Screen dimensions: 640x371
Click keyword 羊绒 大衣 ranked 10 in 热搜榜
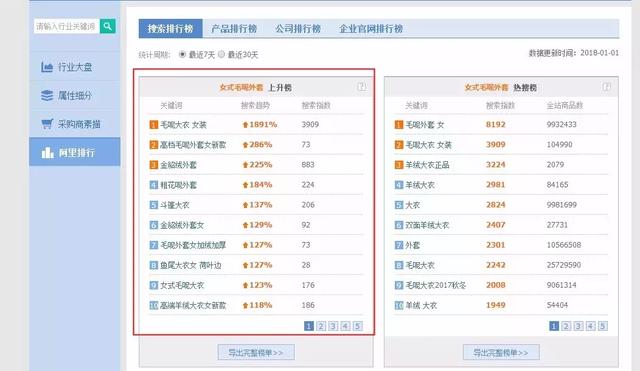point(421,305)
